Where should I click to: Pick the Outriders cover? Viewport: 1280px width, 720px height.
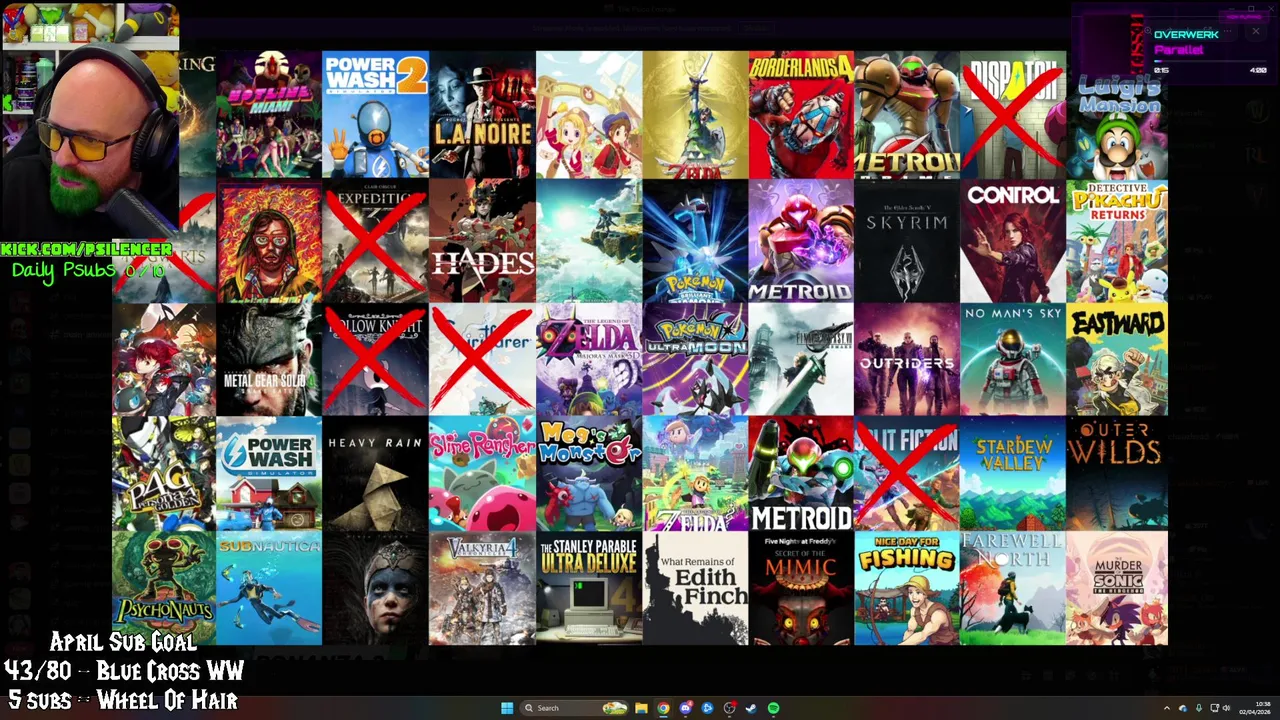click(907, 359)
